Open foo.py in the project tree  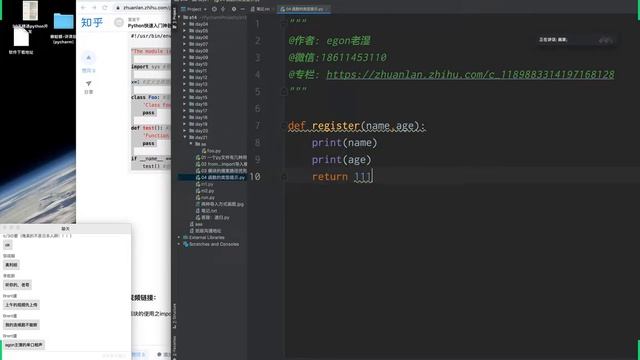[211, 151]
